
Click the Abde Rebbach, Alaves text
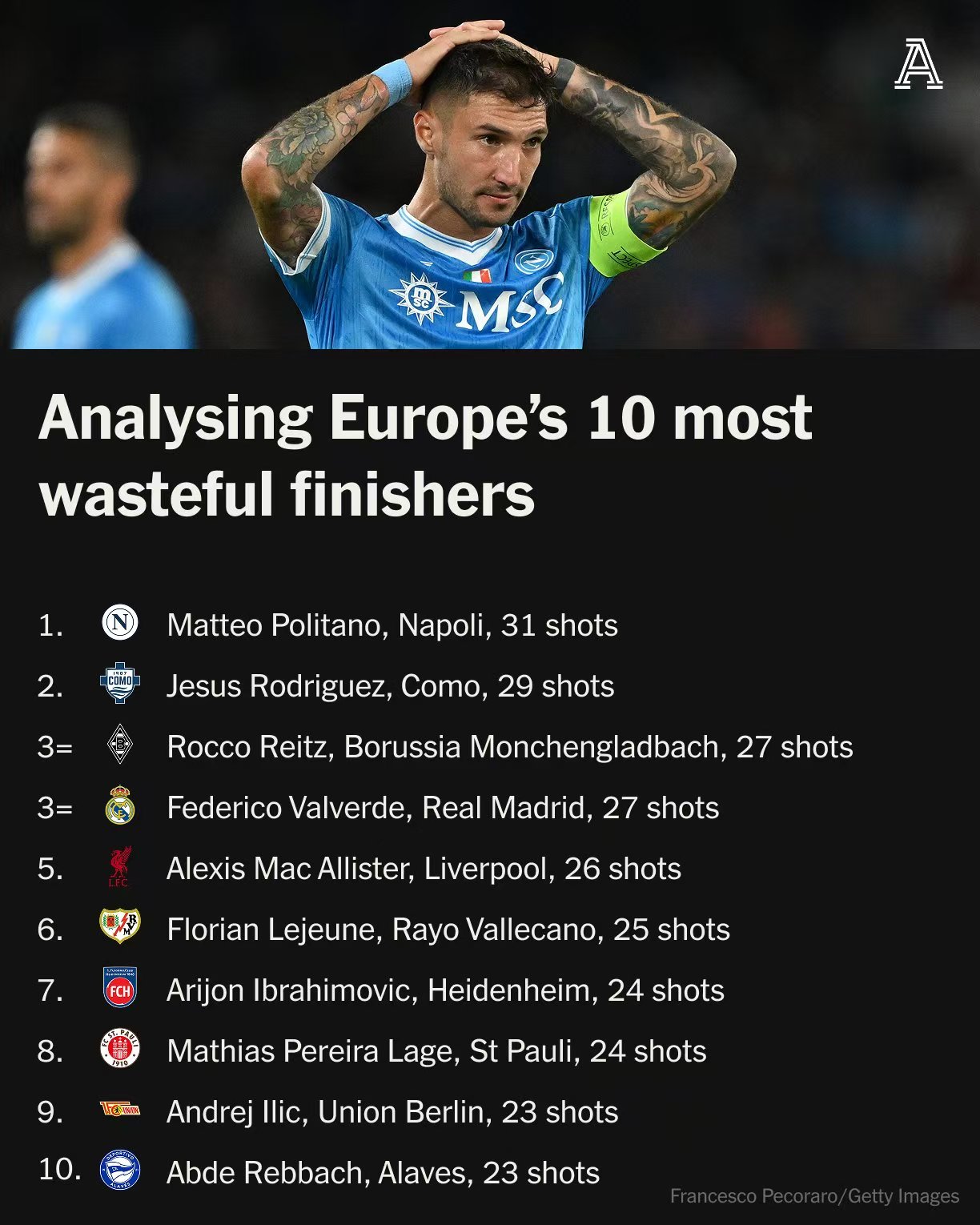(x=383, y=1173)
